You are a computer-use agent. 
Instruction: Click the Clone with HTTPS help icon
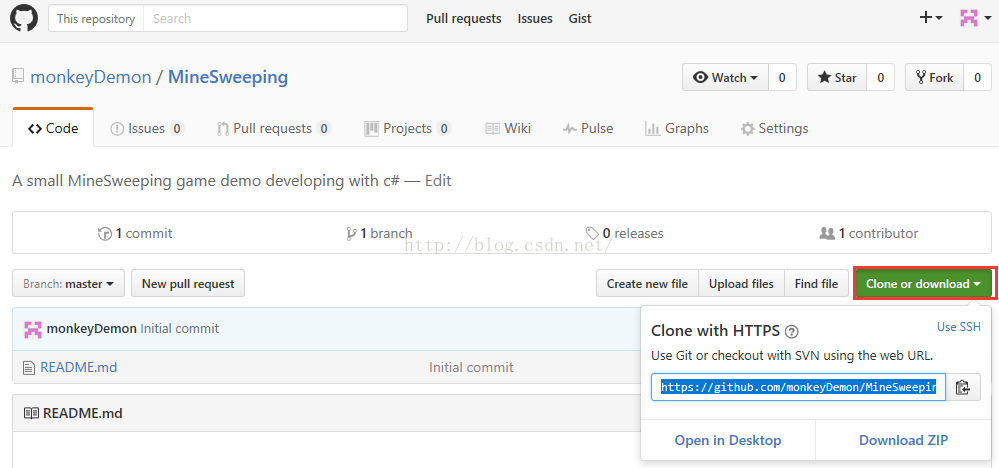pos(792,332)
